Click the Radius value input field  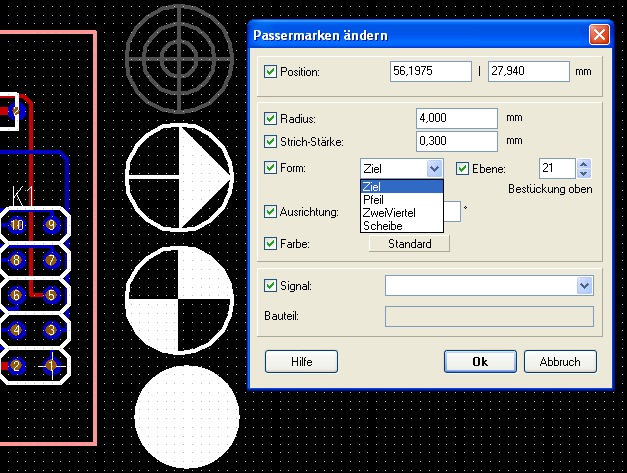click(x=456, y=118)
